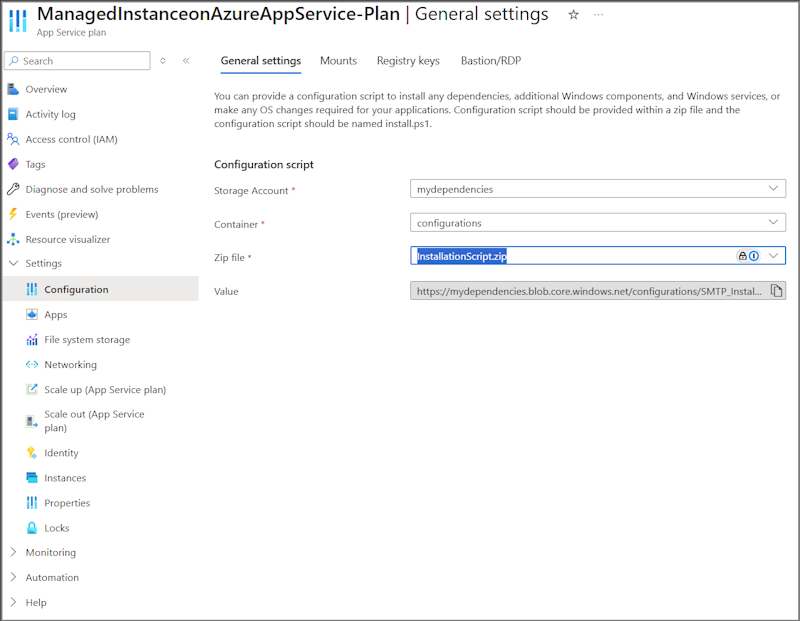Click the sidebar expand/collapse sort arrows
Image resolution: width=800 pixels, height=621 pixels.
coord(163,61)
